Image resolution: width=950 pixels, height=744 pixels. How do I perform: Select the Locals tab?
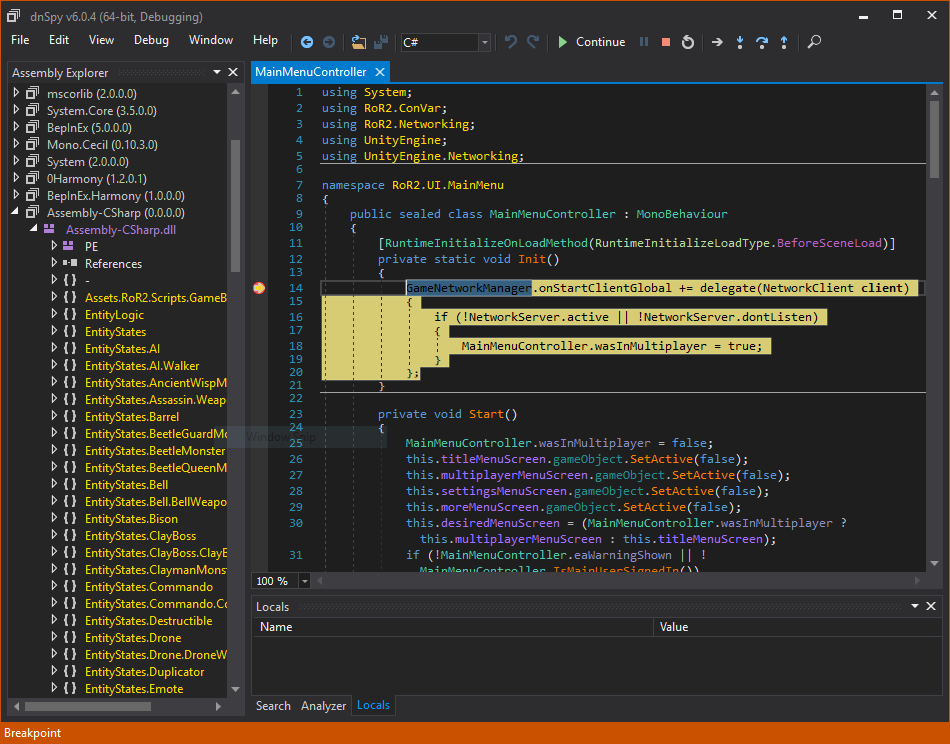pyautogui.click(x=373, y=705)
